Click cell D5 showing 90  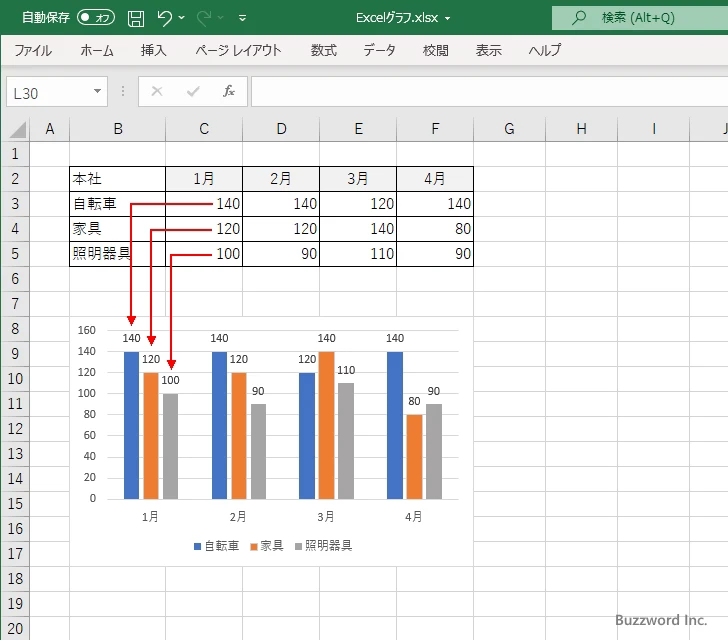281,254
